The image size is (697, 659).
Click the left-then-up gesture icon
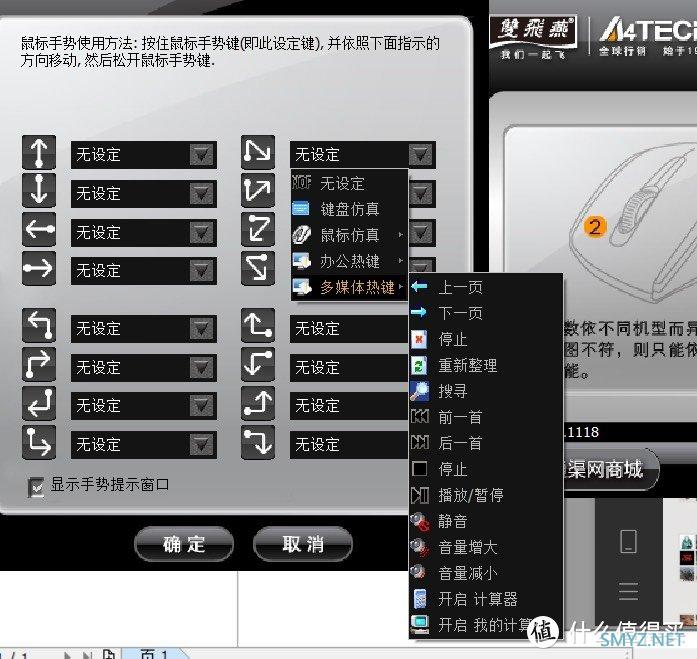pyautogui.click(x=258, y=325)
